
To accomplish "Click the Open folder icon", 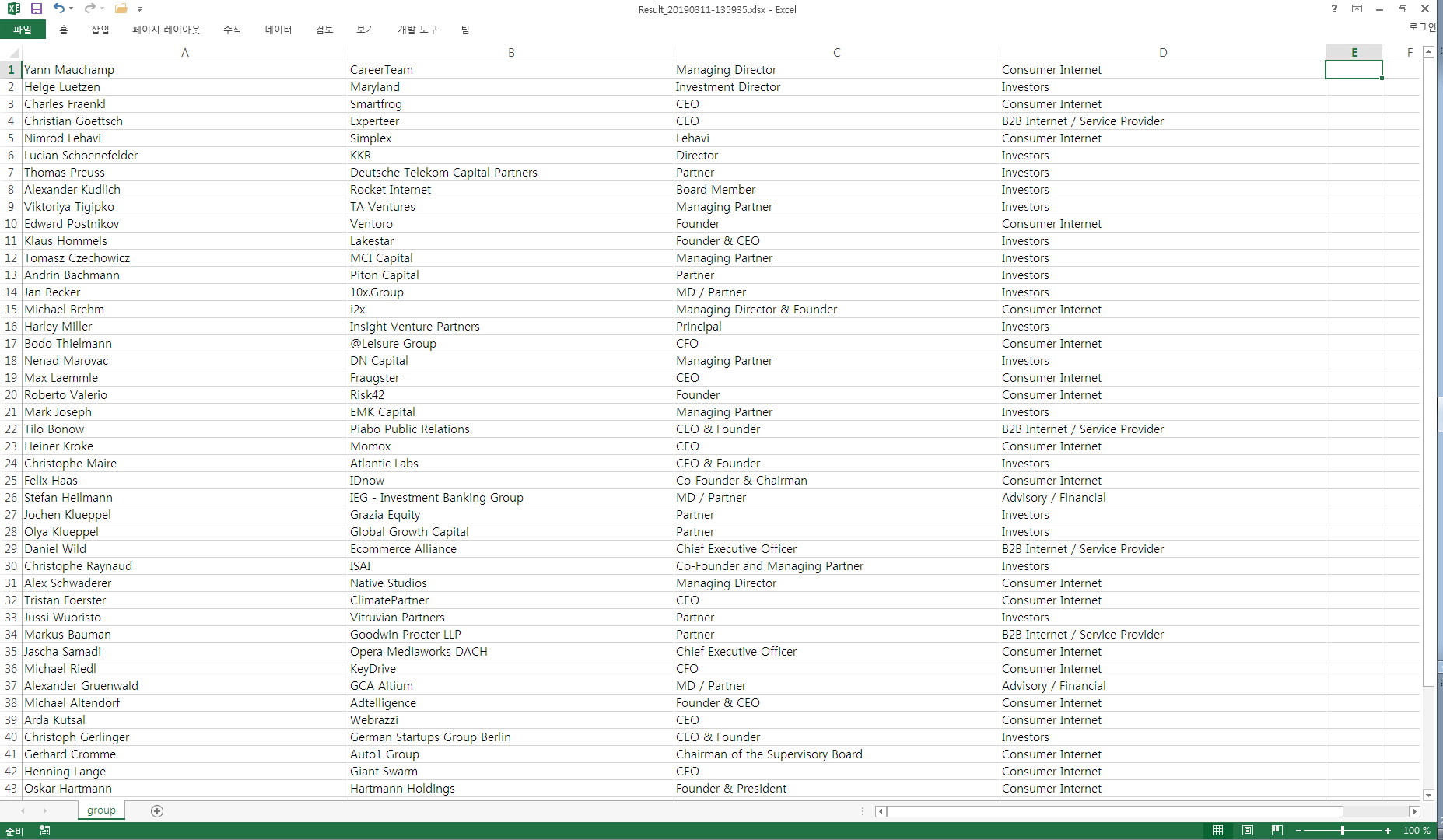I will pos(121,9).
